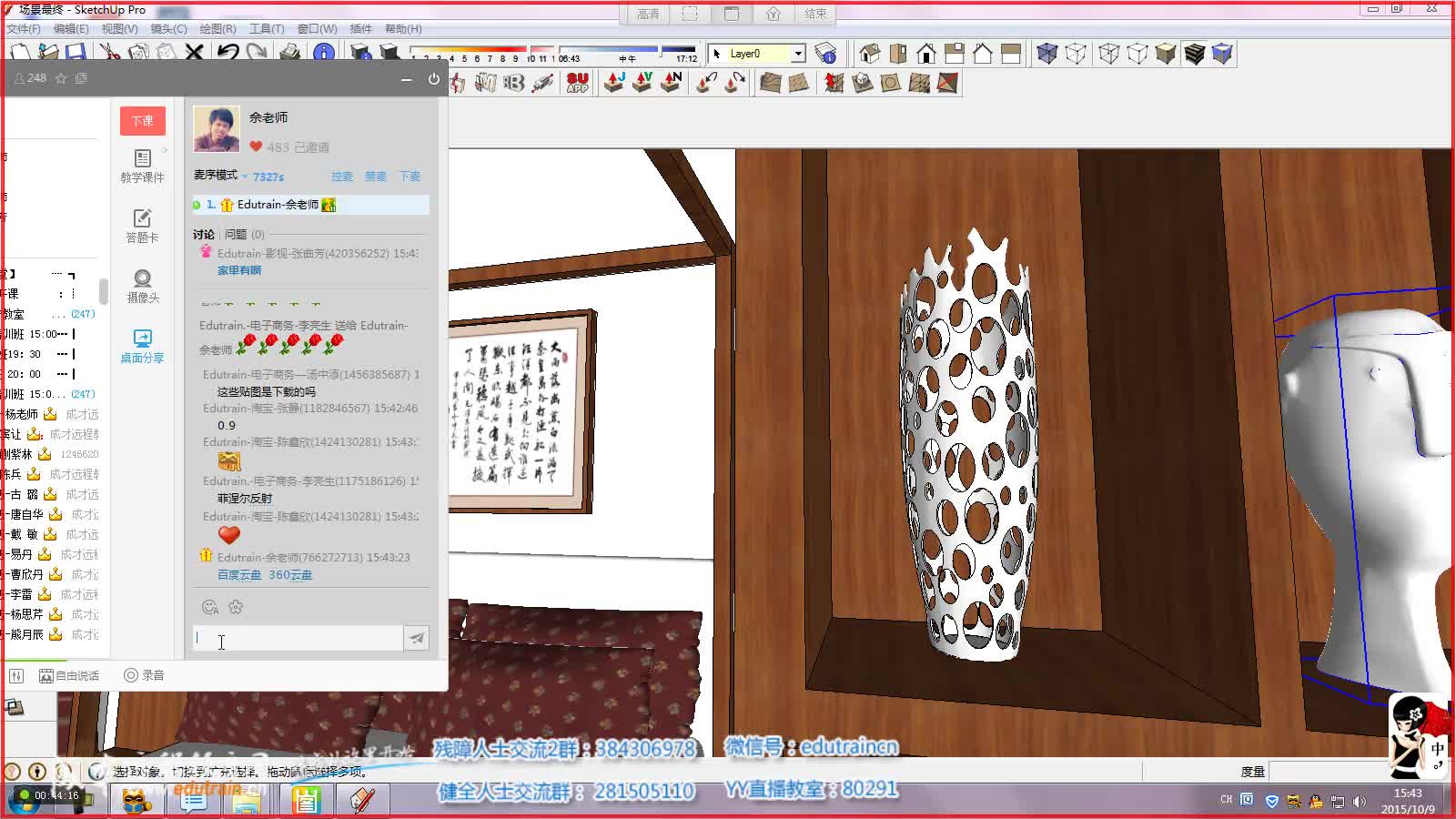
Task: Click the flower gift icon in chat
Action: click(x=236, y=607)
